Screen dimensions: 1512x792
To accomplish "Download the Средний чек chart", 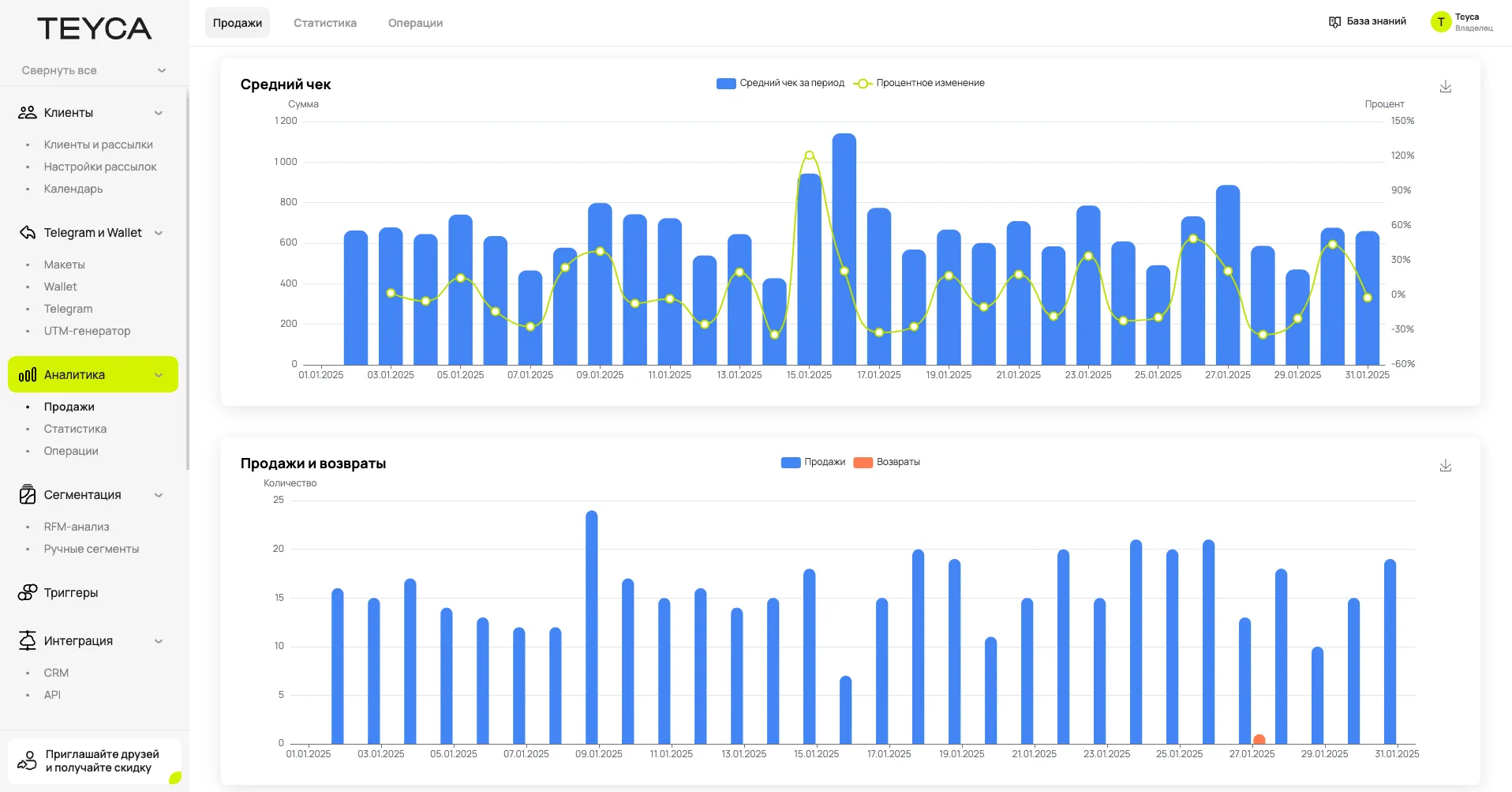I will tap(1445, 87).
